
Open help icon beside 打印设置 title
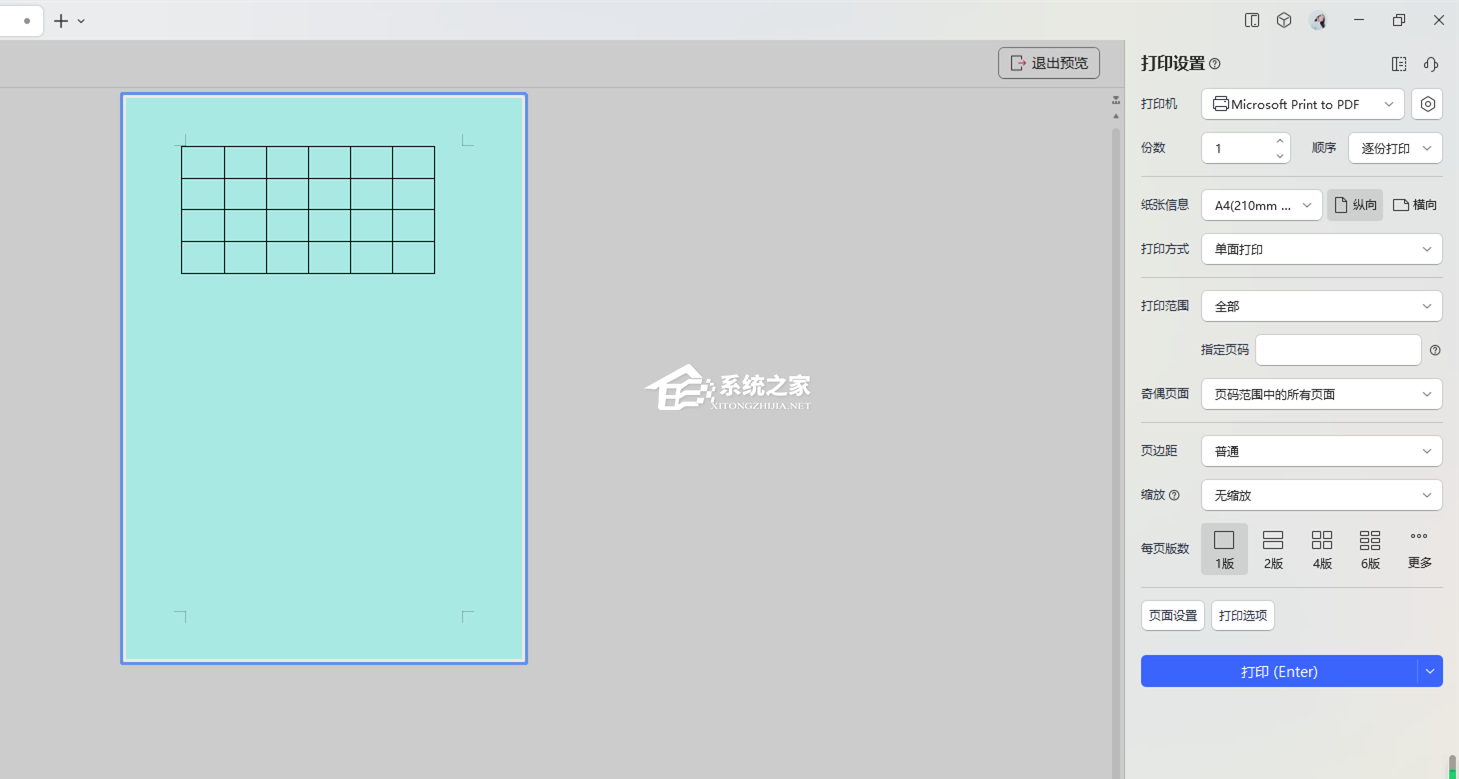click(x=1215, y=64)
